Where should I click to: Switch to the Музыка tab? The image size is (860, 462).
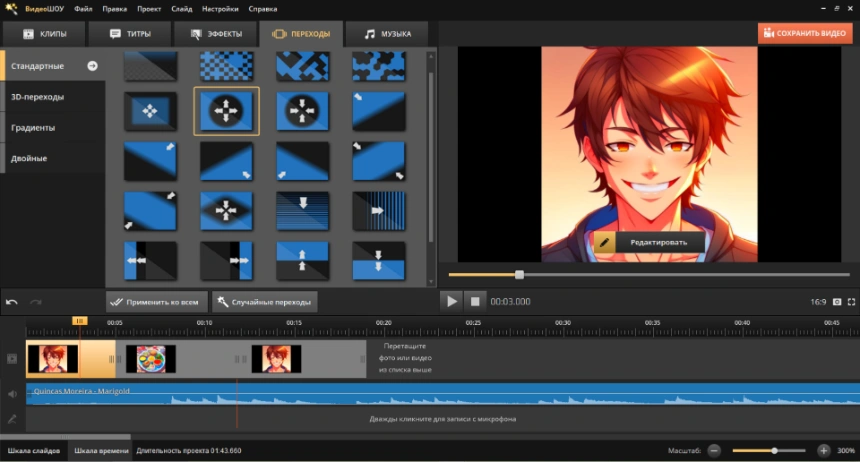tap(388, 34)
